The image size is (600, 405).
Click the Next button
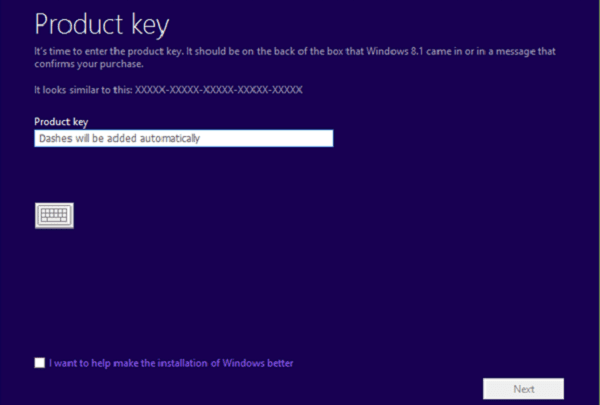coord(523,389)
